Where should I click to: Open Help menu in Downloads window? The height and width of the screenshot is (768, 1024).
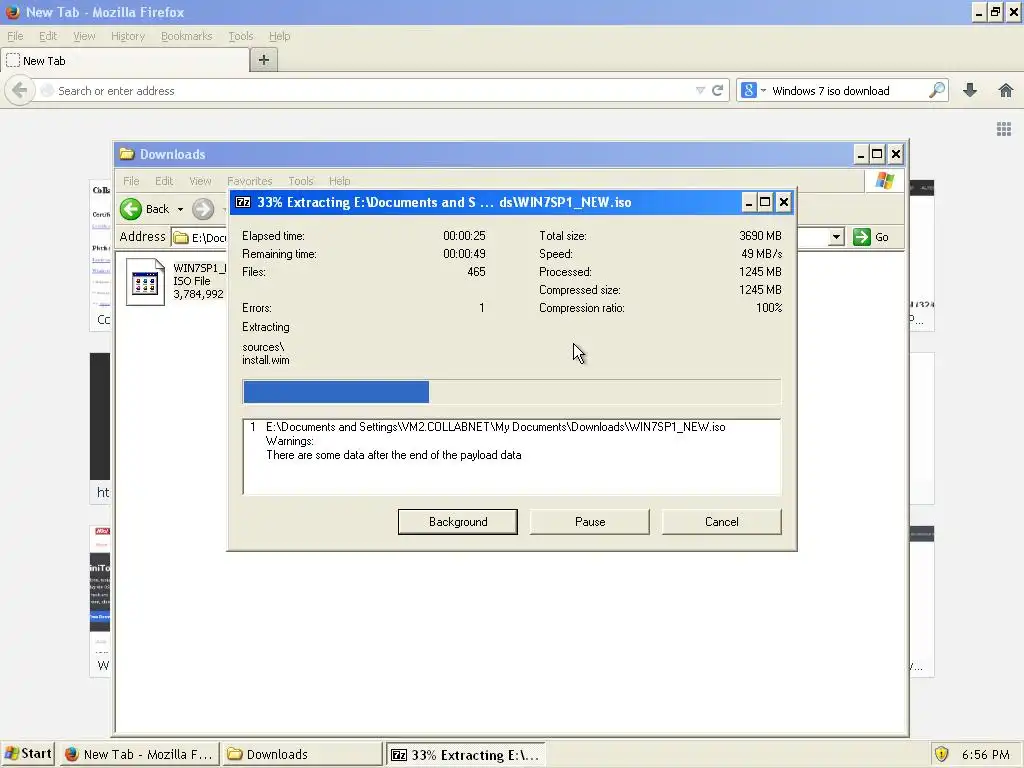pyautogui.click(x=340, y=181)
